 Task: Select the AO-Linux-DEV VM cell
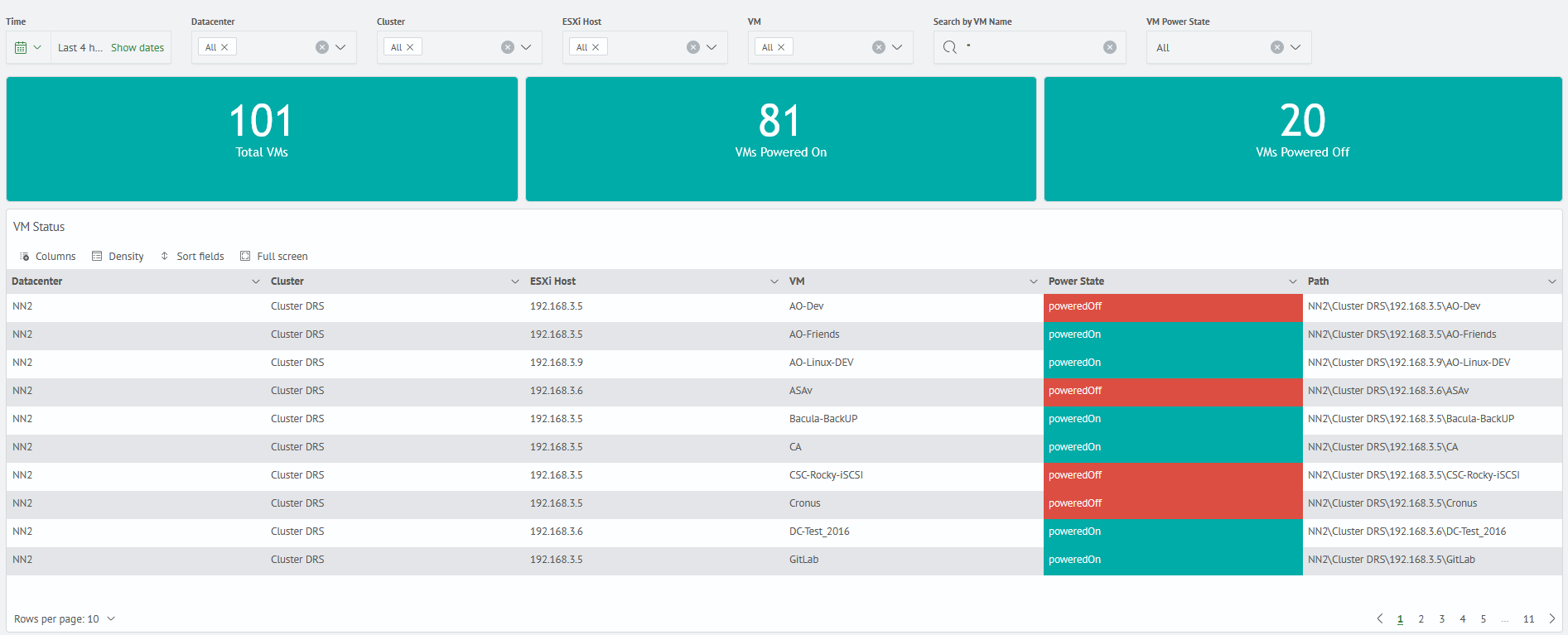[914, 363]
